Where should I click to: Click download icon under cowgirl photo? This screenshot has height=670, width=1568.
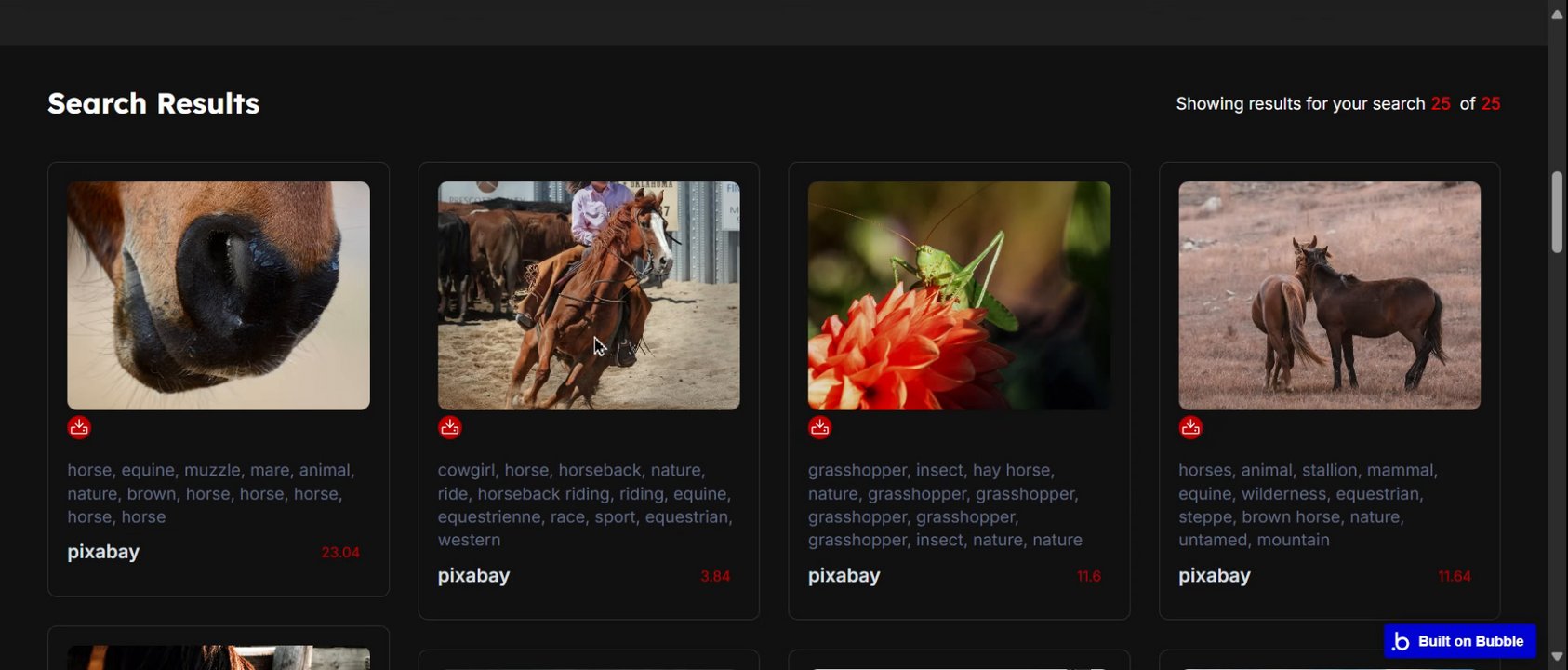(450, 427)
